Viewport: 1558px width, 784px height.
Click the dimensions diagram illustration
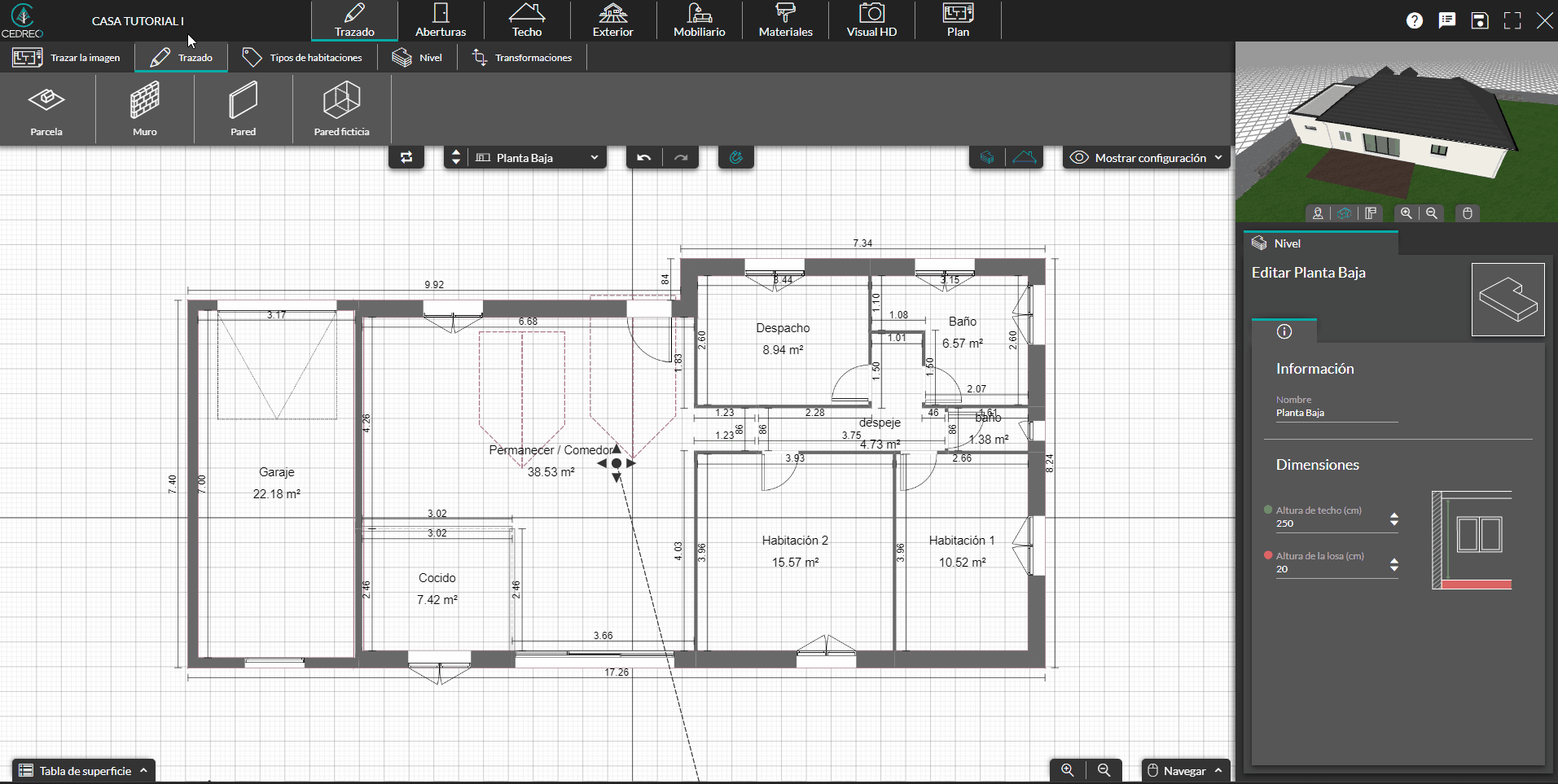click(x=1472, y=540)
